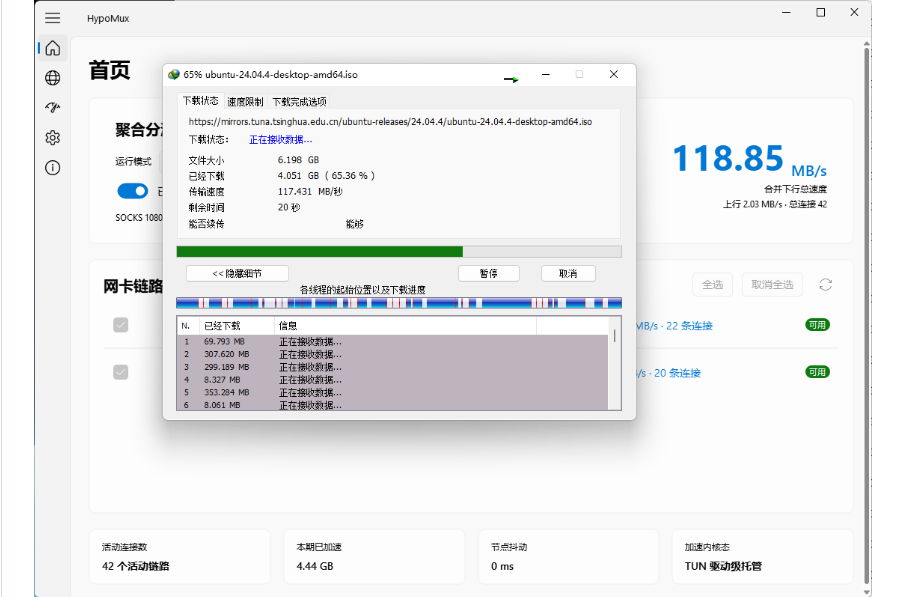Check the first network adapter checkbox
This screenshot has height=597, width=902.
pyautogui.click(x=121, y=325)
